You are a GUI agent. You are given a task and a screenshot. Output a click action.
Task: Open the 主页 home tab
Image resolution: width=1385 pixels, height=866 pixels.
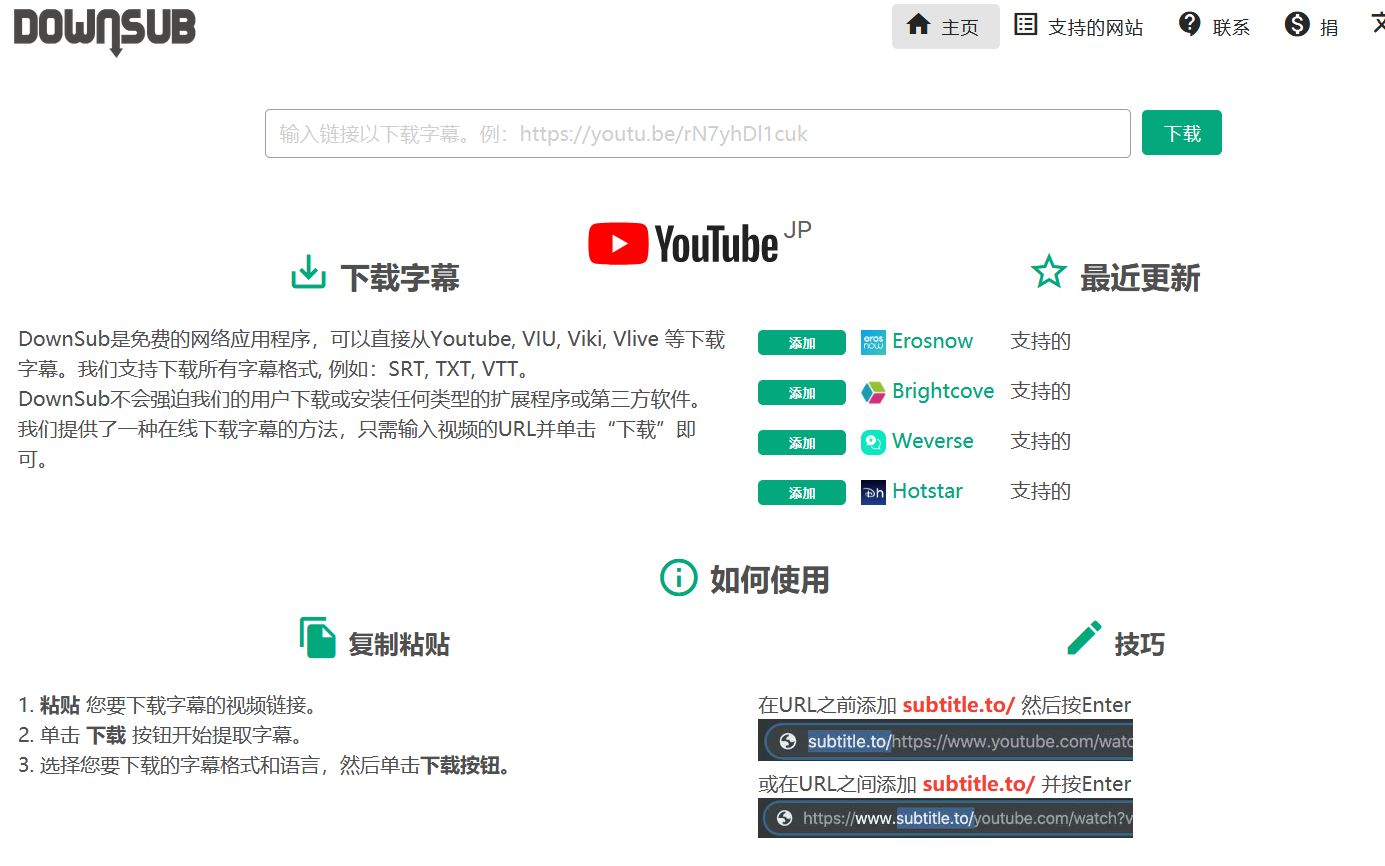pos(945,26)
